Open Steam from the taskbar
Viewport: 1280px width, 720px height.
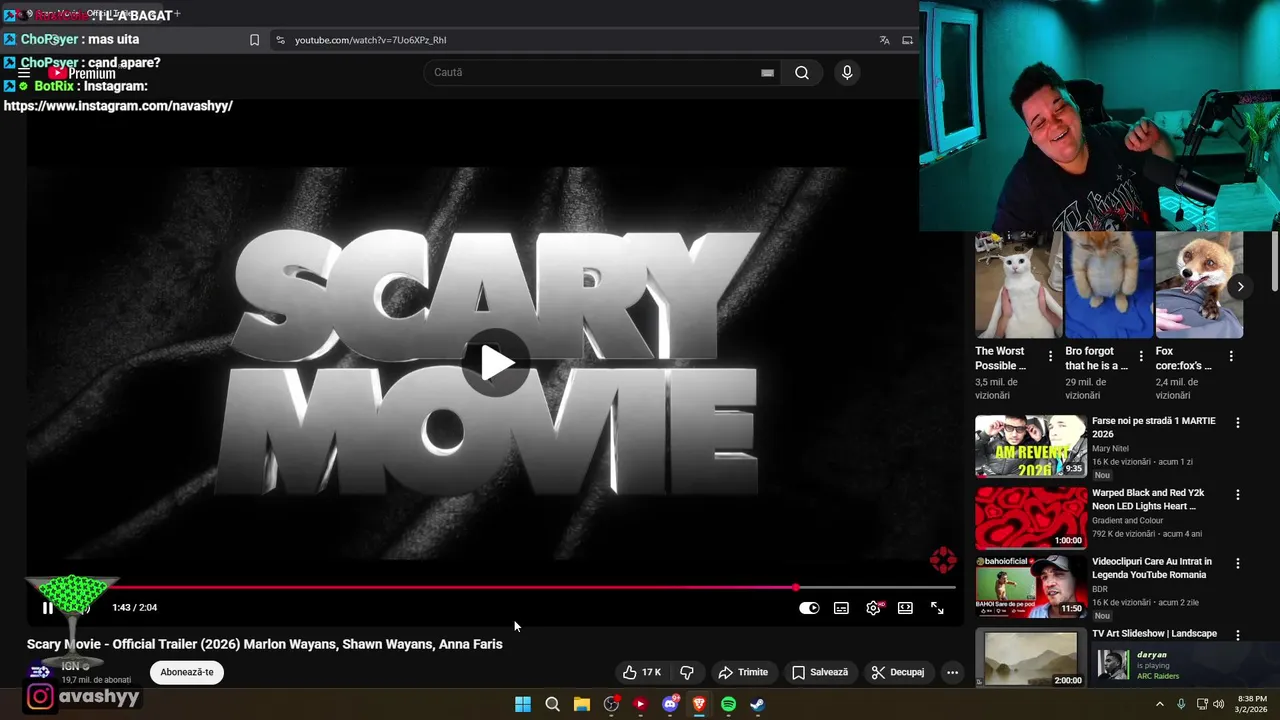click(758, 704)
